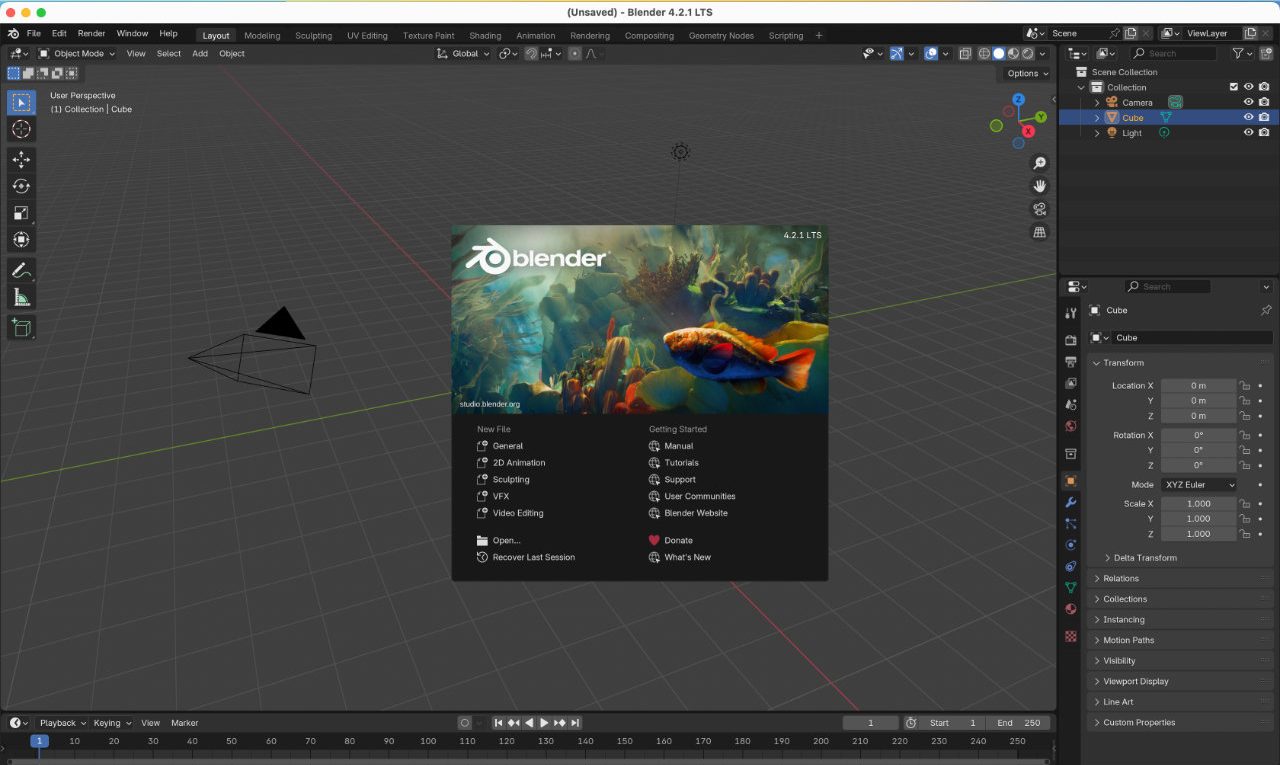
Task: Pin the Cube properties panel
Action: click(x=1266, y=310)
